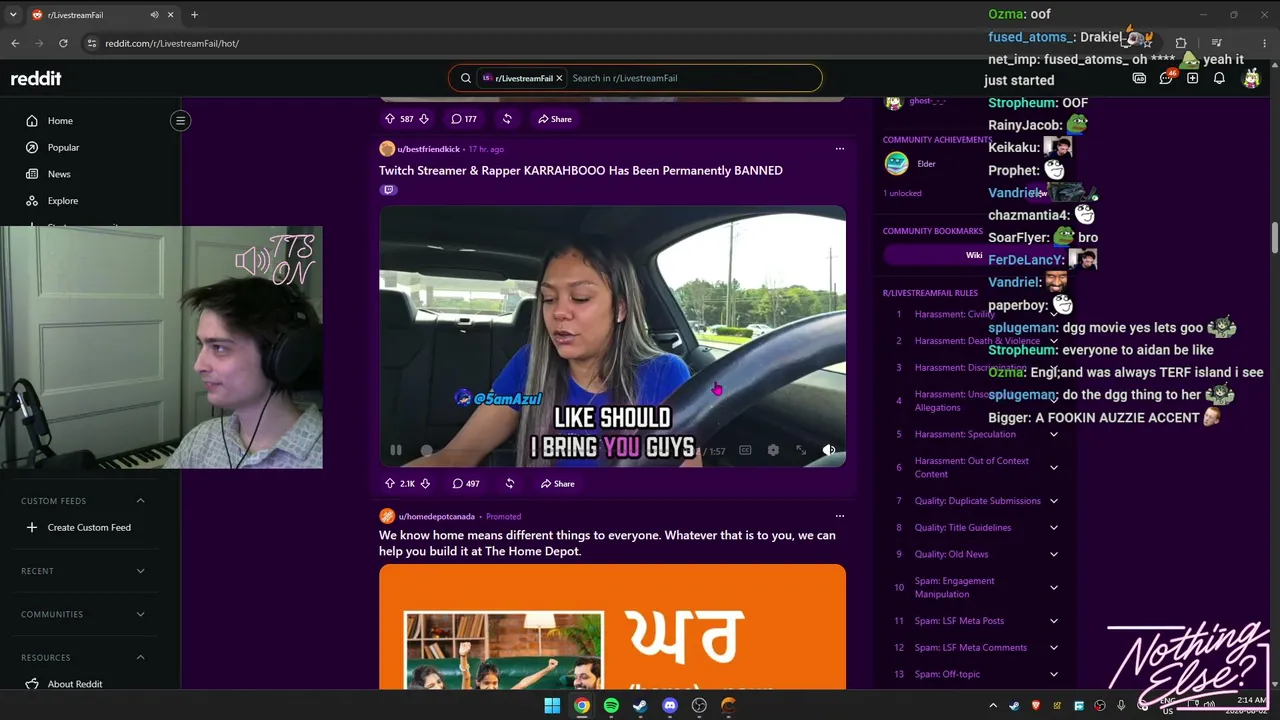Image resolution: width=1280 pixels, height=720 pixels.
Task: Open comments on the post with 177 comments
Action: coord(463,119)
